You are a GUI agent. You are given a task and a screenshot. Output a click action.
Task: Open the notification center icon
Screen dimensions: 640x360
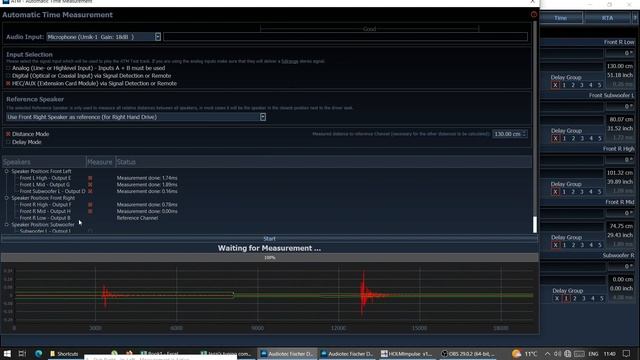tap(627, 353)
